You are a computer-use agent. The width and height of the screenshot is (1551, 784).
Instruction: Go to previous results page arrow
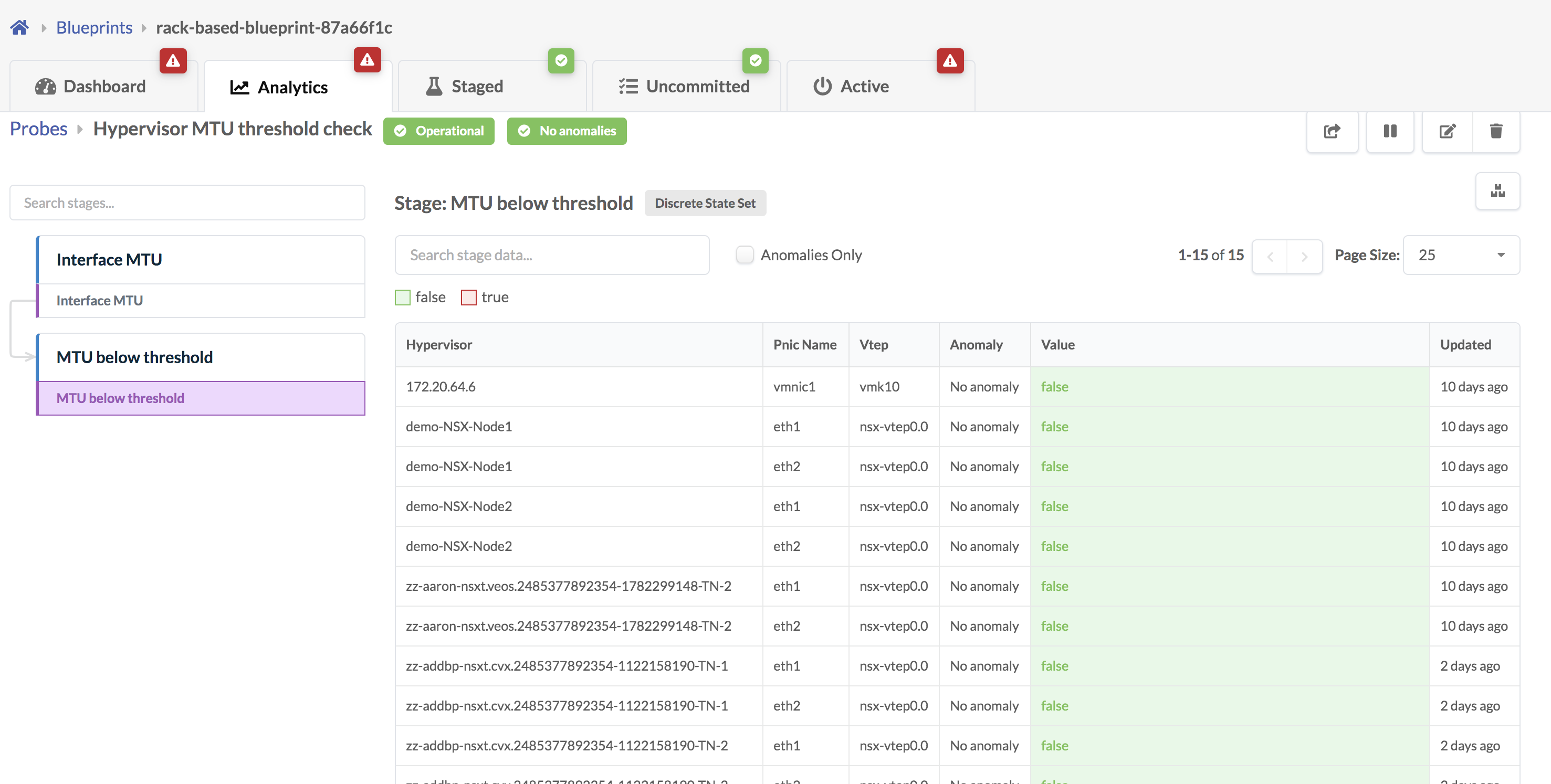pos(1270,257)
